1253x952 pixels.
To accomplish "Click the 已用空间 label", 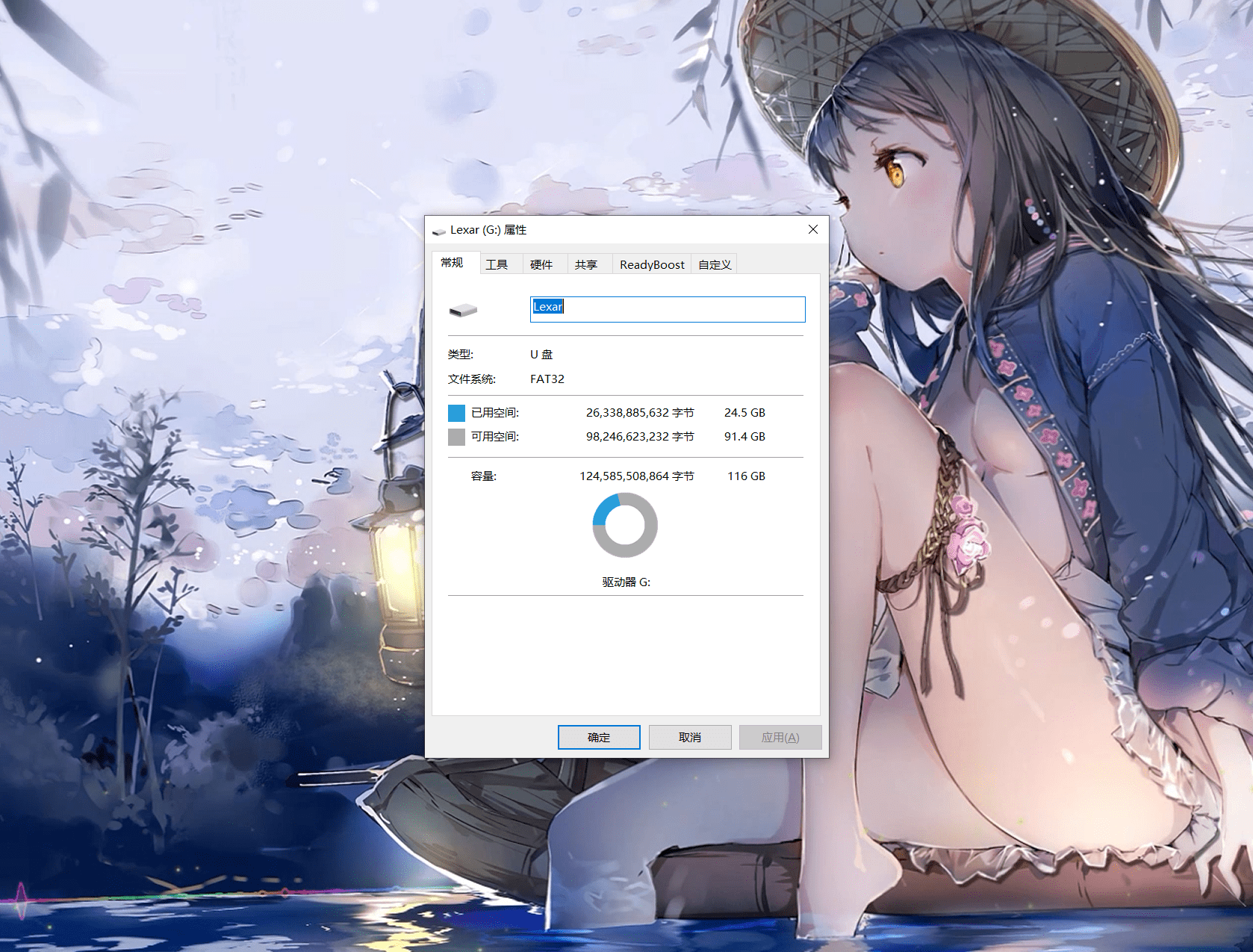I will click(x=495, y=413).
